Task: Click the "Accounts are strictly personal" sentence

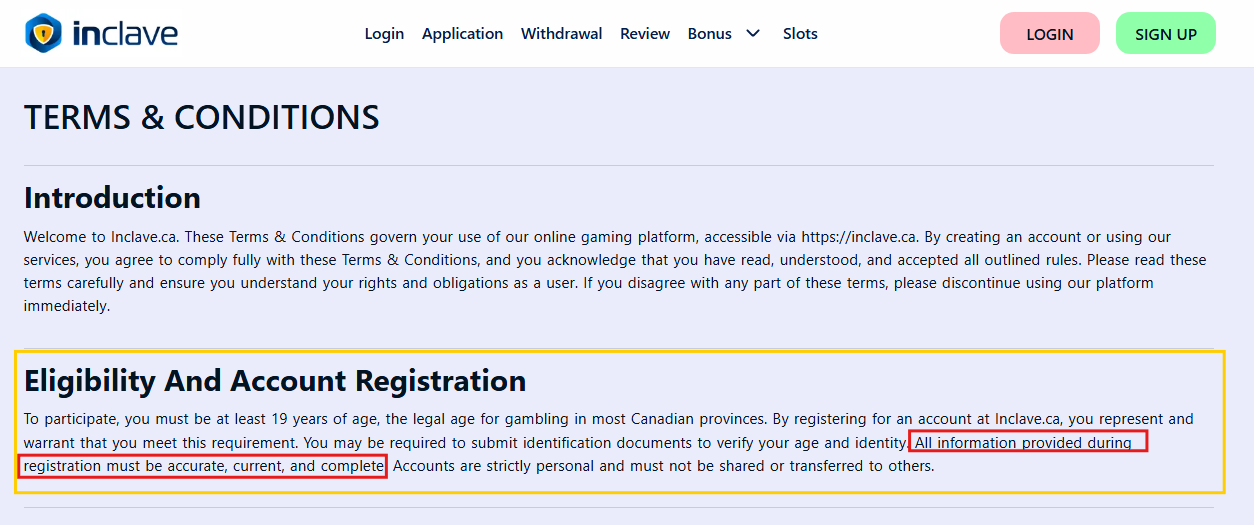Action: point(663,466)
